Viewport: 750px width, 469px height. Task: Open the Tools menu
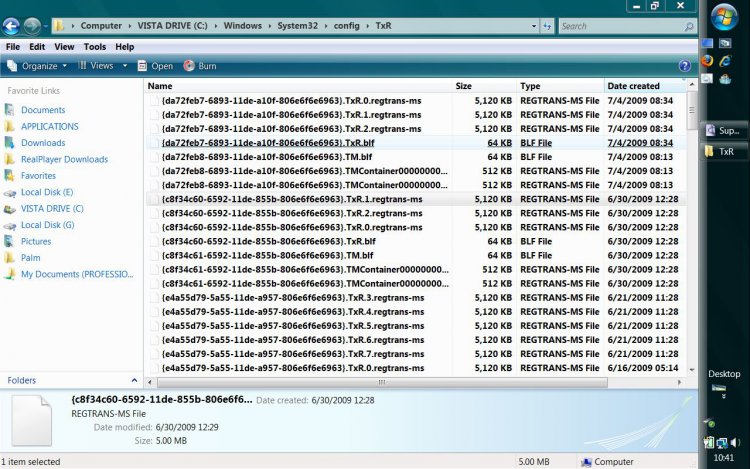[95, 47]
